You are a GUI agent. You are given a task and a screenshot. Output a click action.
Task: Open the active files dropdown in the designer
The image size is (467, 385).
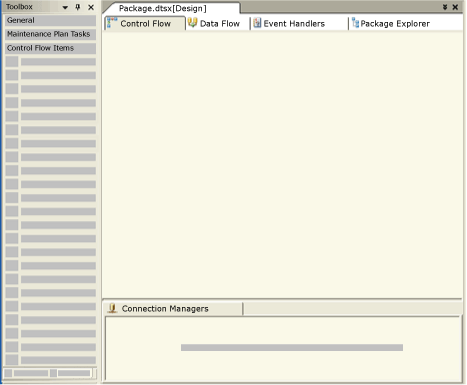(445, 7)
